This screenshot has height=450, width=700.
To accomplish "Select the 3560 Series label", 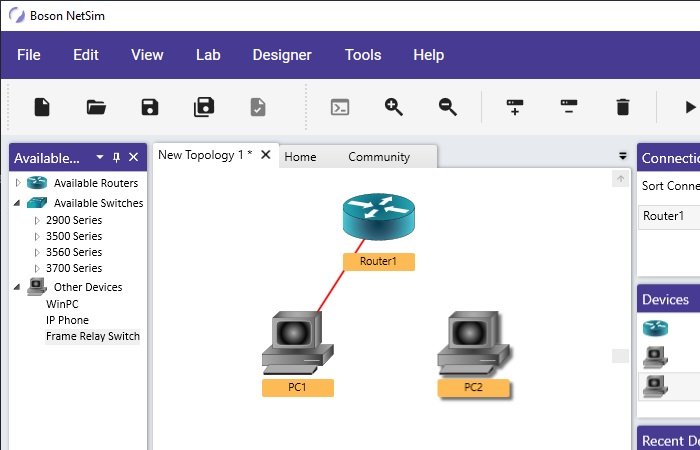I will (x=74, y=252).
